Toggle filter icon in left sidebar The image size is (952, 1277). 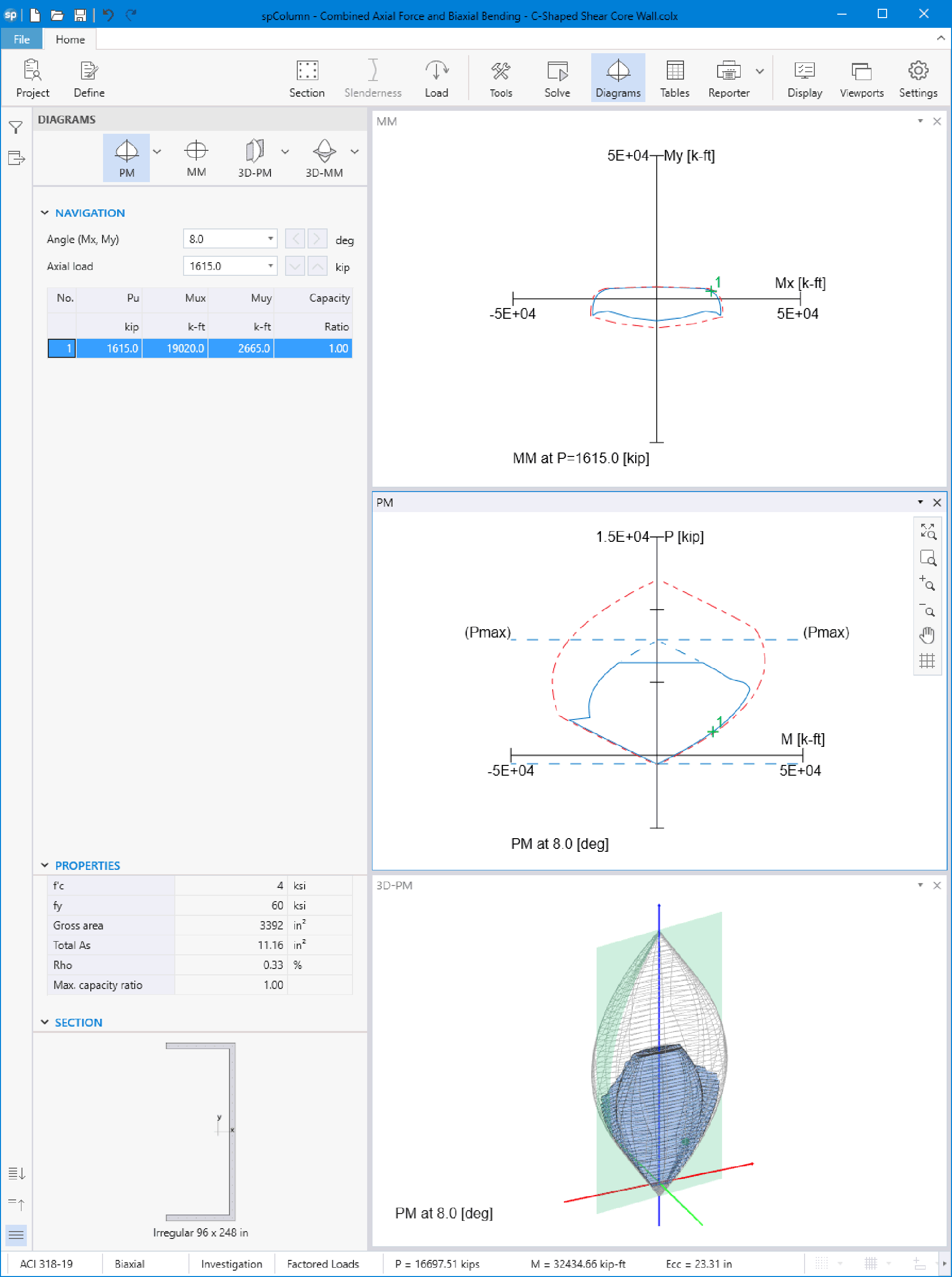[x=16, y=127]
